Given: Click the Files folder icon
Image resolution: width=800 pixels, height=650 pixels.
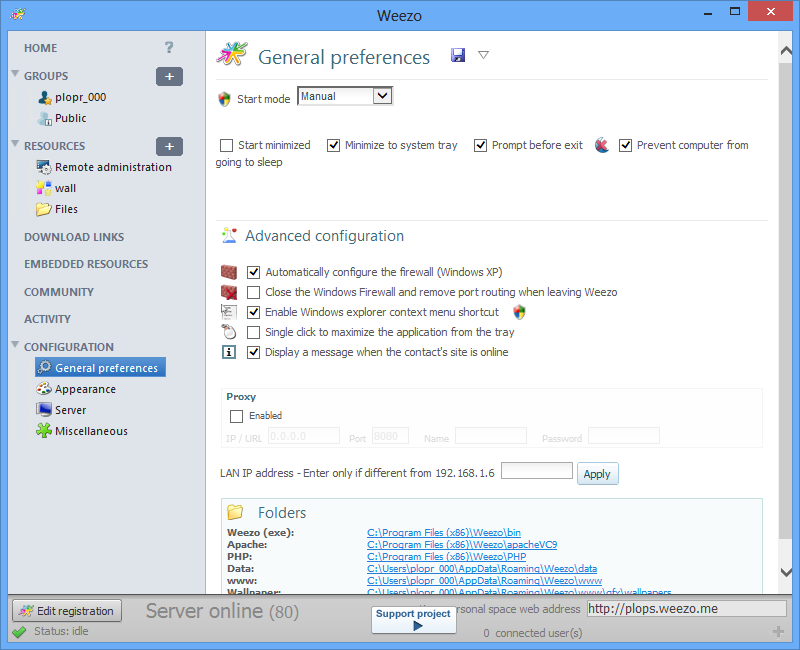Looking at the screenshot, I should pyautogui.click(x=44, y=209).
